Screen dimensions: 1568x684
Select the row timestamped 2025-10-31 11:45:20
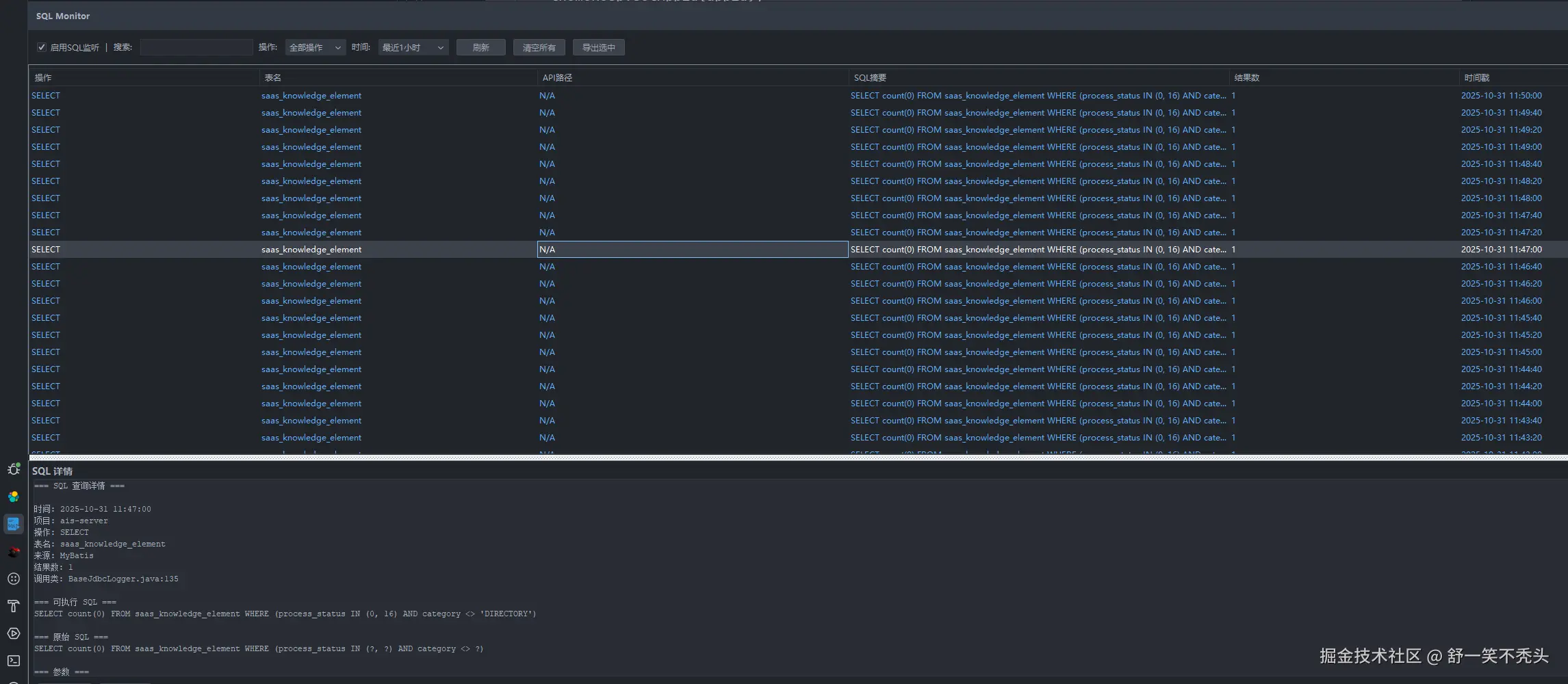(x=798, y=335)
